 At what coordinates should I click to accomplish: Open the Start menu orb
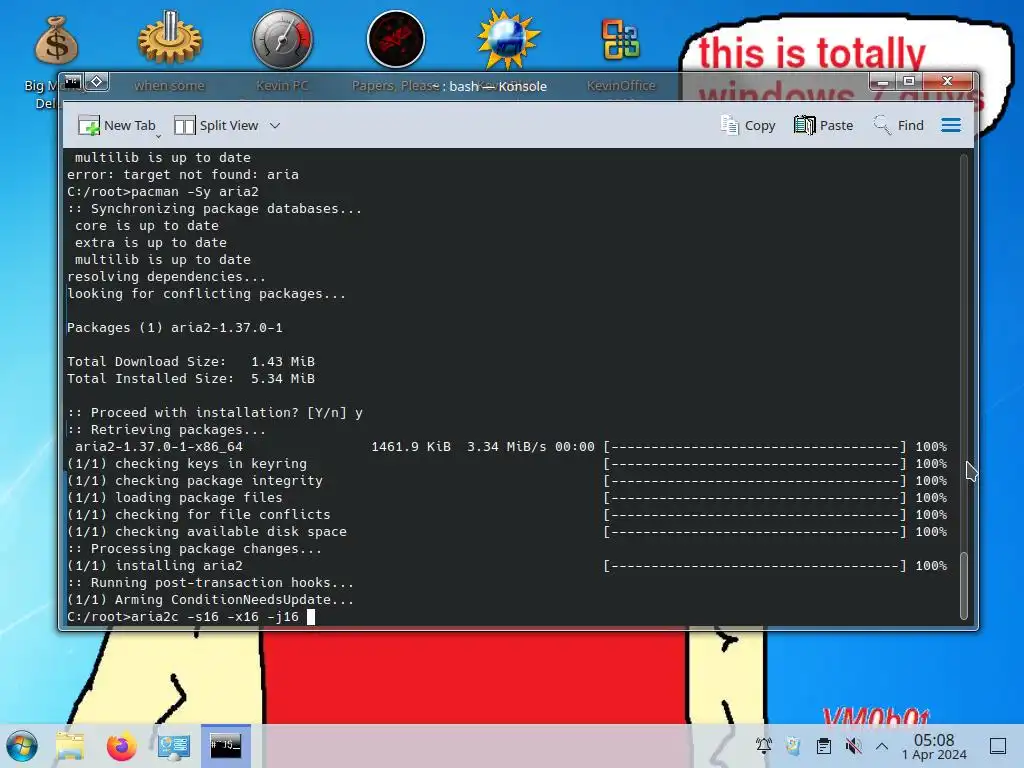(22, 746)
